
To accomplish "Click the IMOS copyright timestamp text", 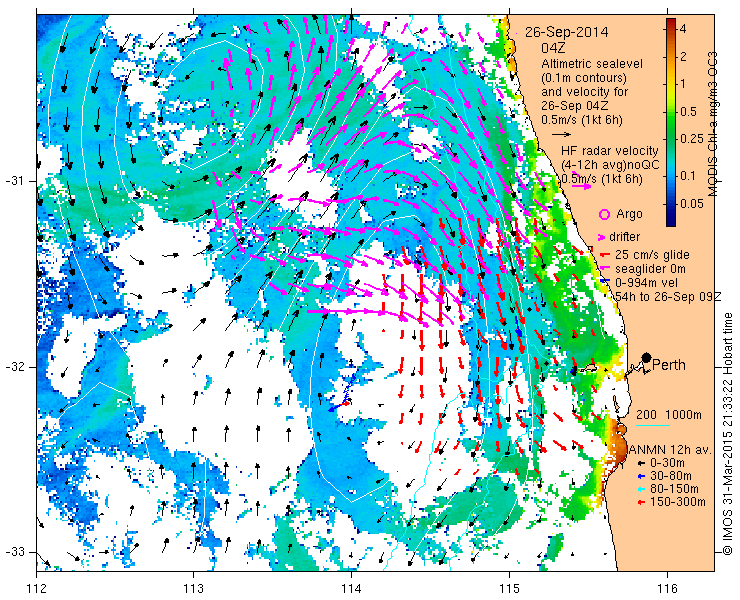I will 727,434.
